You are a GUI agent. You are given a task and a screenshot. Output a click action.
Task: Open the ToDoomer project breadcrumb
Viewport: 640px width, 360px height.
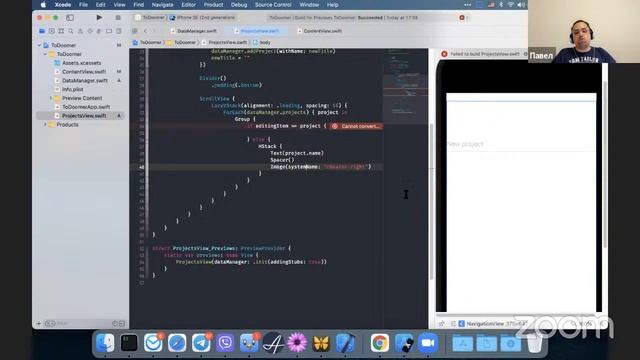tap(148, 42)
